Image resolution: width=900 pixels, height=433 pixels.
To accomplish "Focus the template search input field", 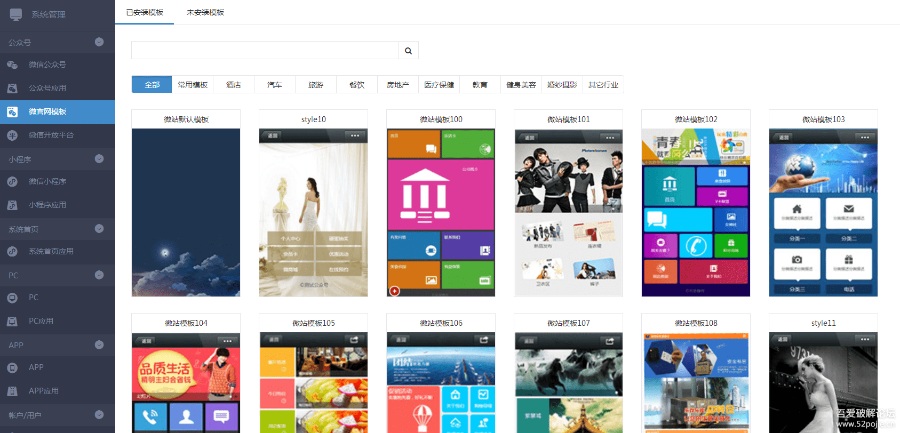I will coord(265,51).
